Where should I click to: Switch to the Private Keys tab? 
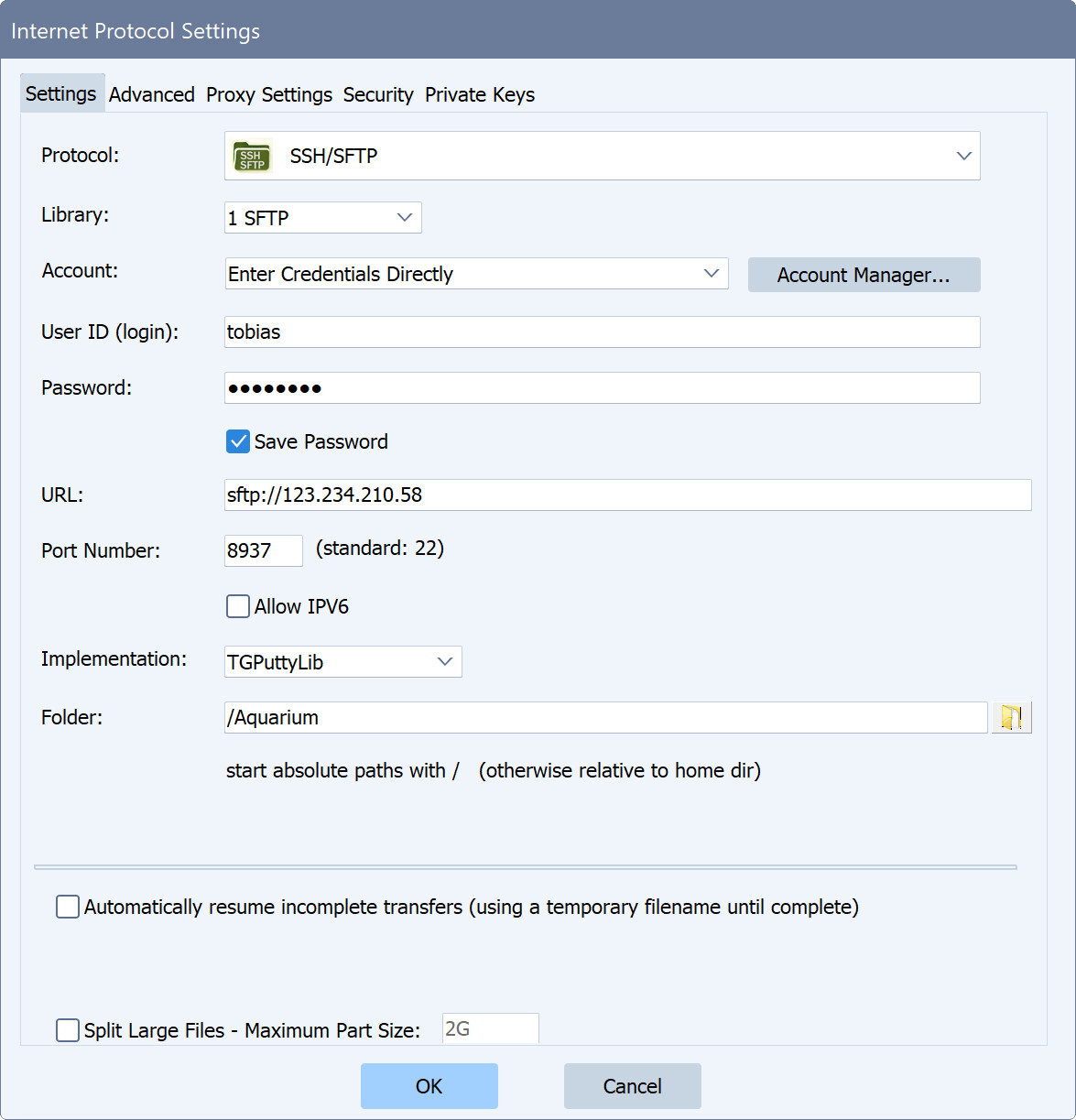point(479,94)
